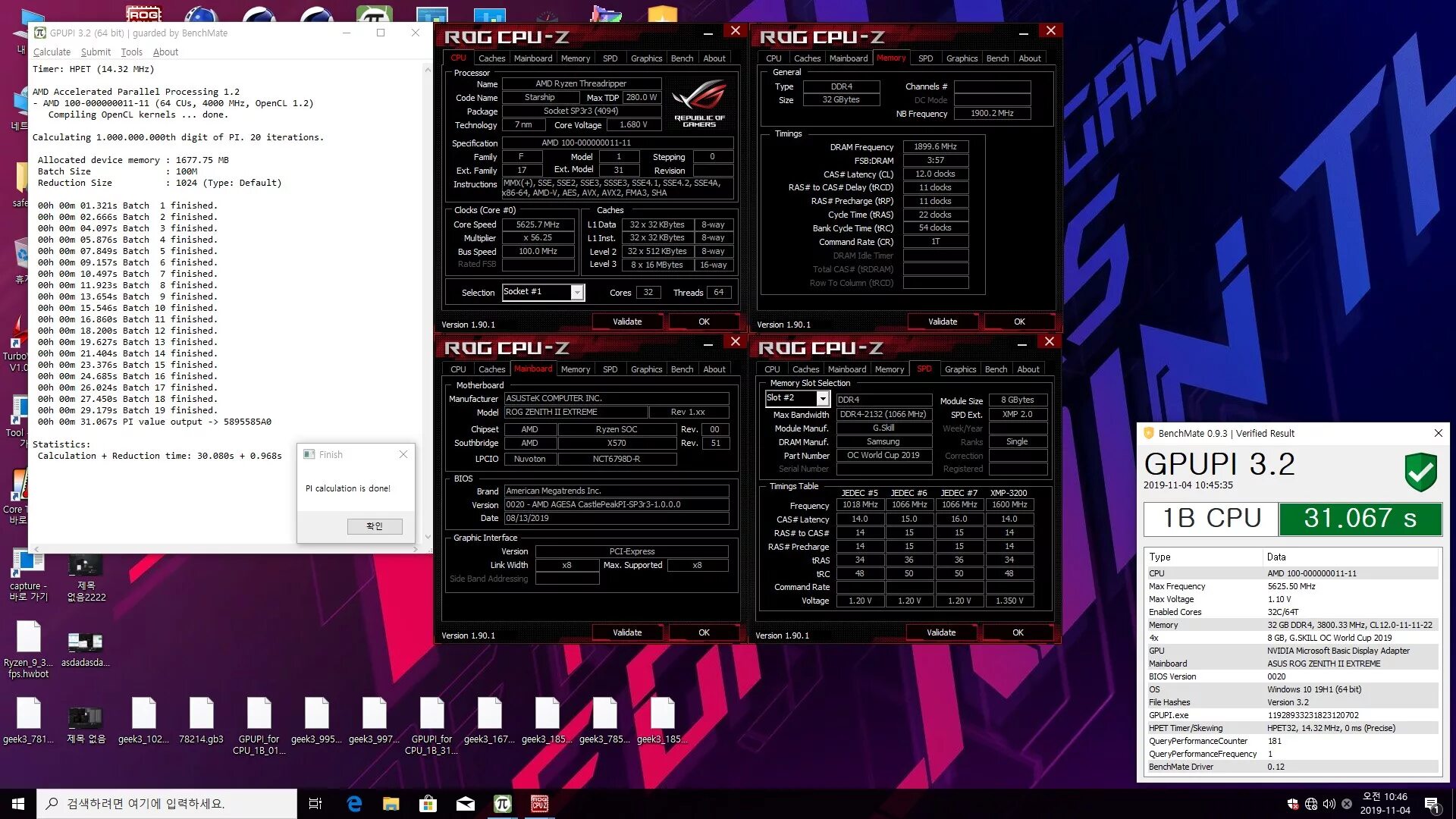Open Microsoft Store from taskbar
This screenshot has height=819, width=1456.
428,803
